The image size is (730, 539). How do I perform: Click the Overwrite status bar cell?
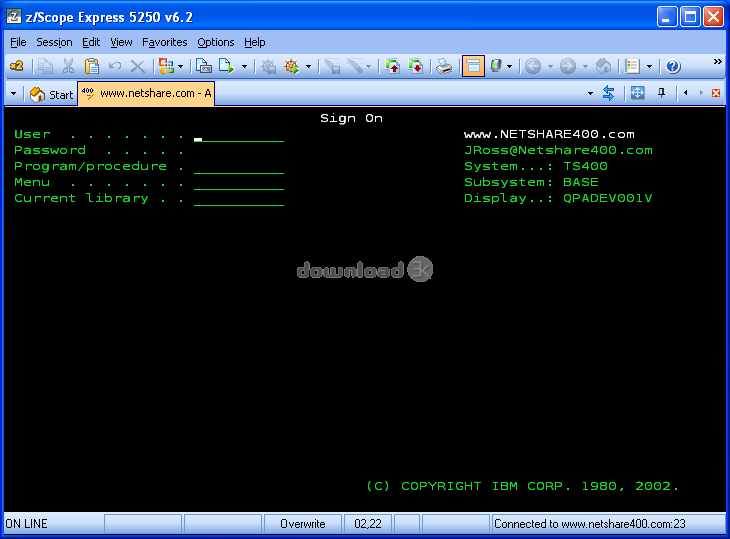(303, 524)
